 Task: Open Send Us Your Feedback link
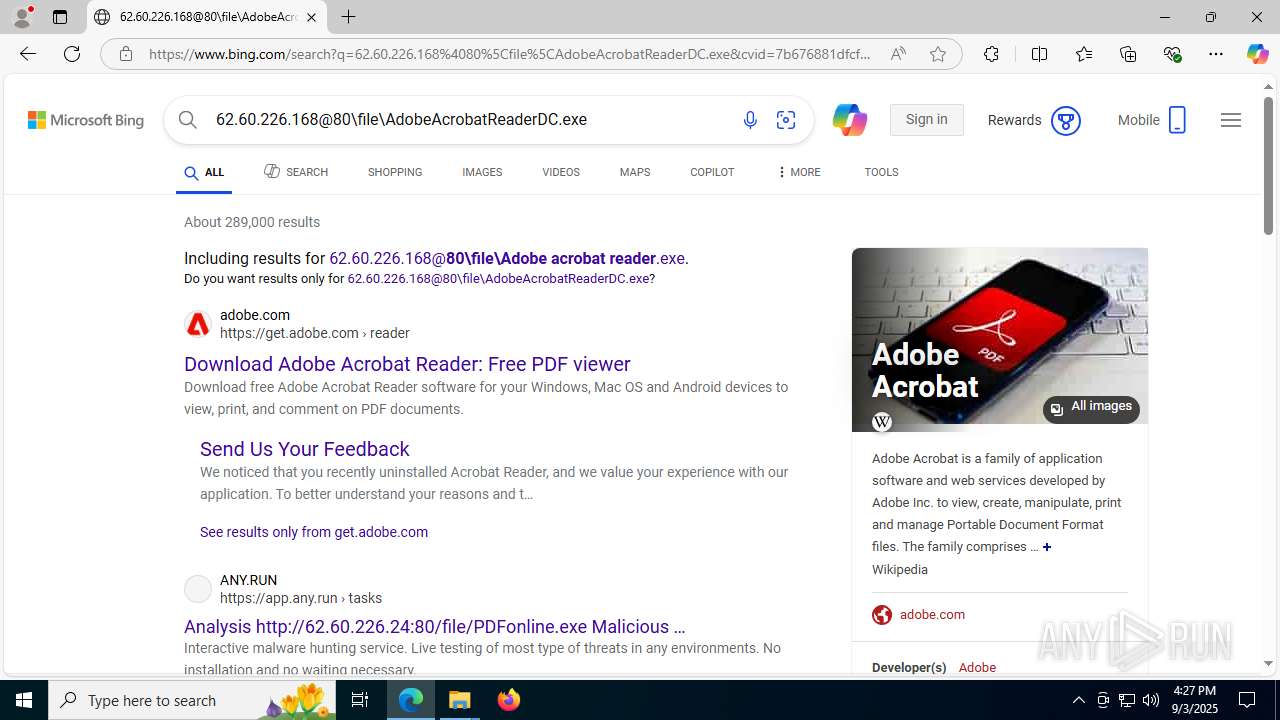[305, 449]
